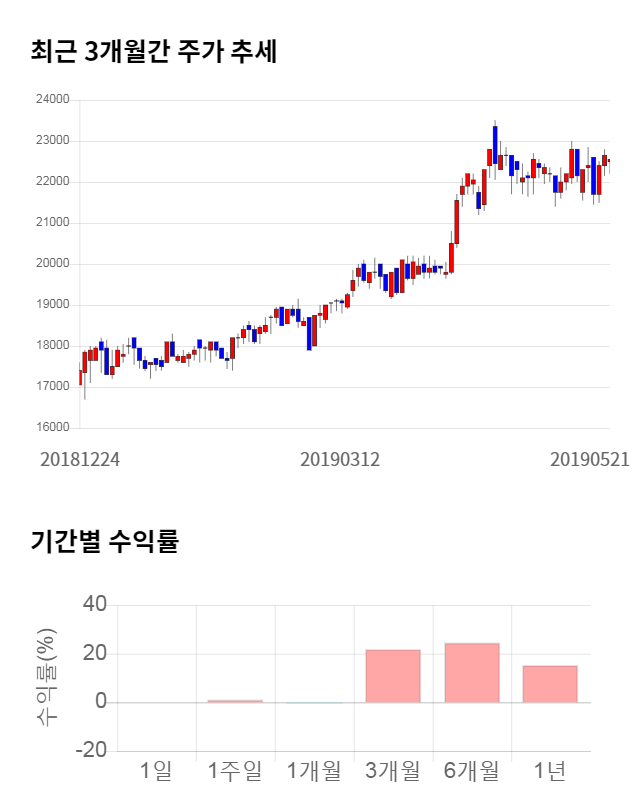640x810 pixels.
Task: Click the 20190521 date label
Action: tap(589, 459)
